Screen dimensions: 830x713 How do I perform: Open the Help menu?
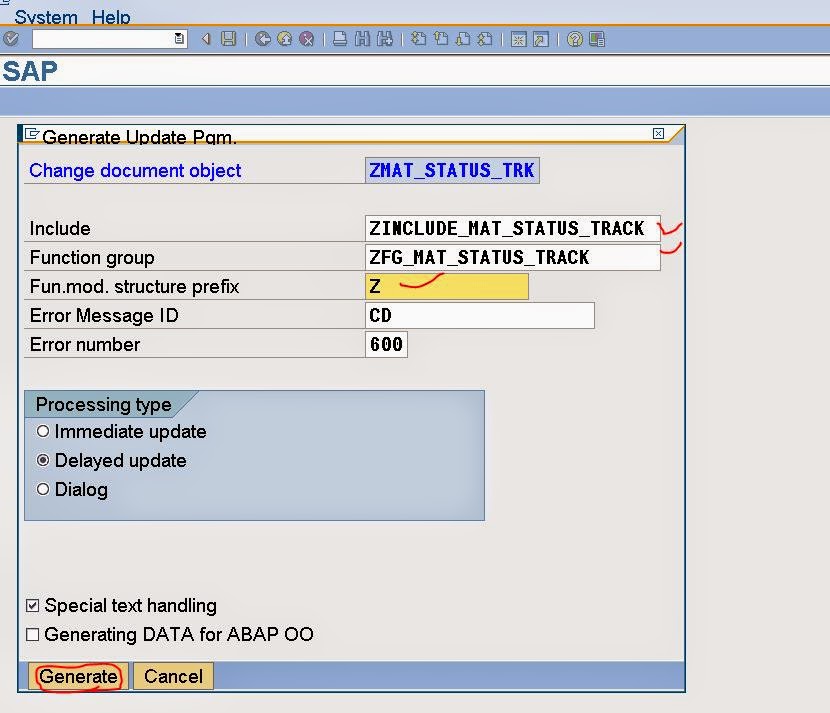click(x=110, y=17)
